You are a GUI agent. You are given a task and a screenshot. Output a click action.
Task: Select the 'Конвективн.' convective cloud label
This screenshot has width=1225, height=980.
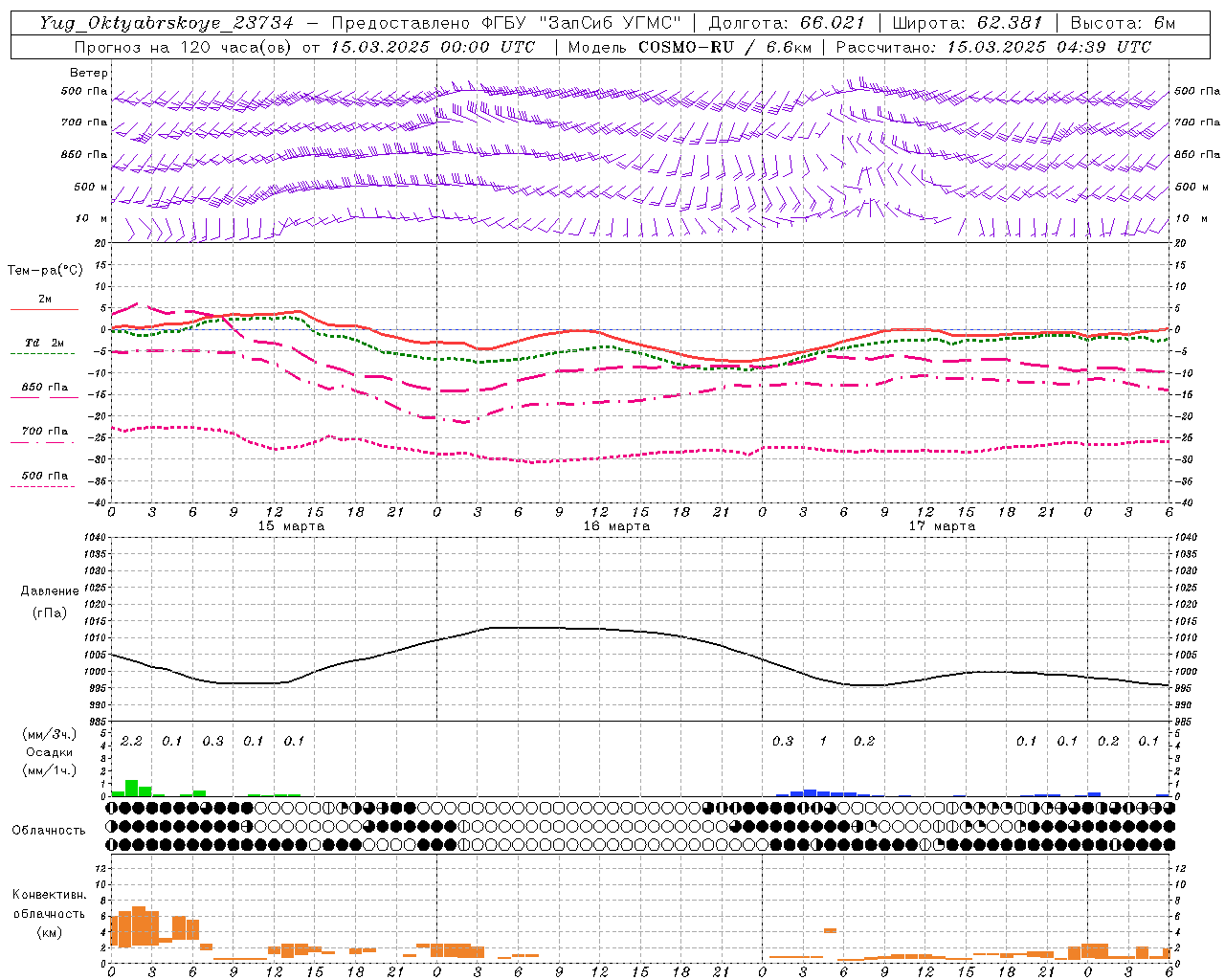tap(49, 895)
